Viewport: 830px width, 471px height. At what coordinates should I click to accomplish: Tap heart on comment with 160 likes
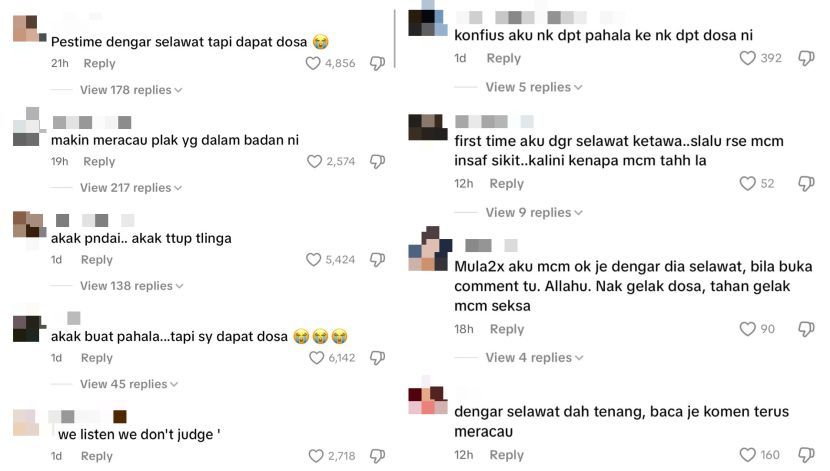click(x=747, y=455)
